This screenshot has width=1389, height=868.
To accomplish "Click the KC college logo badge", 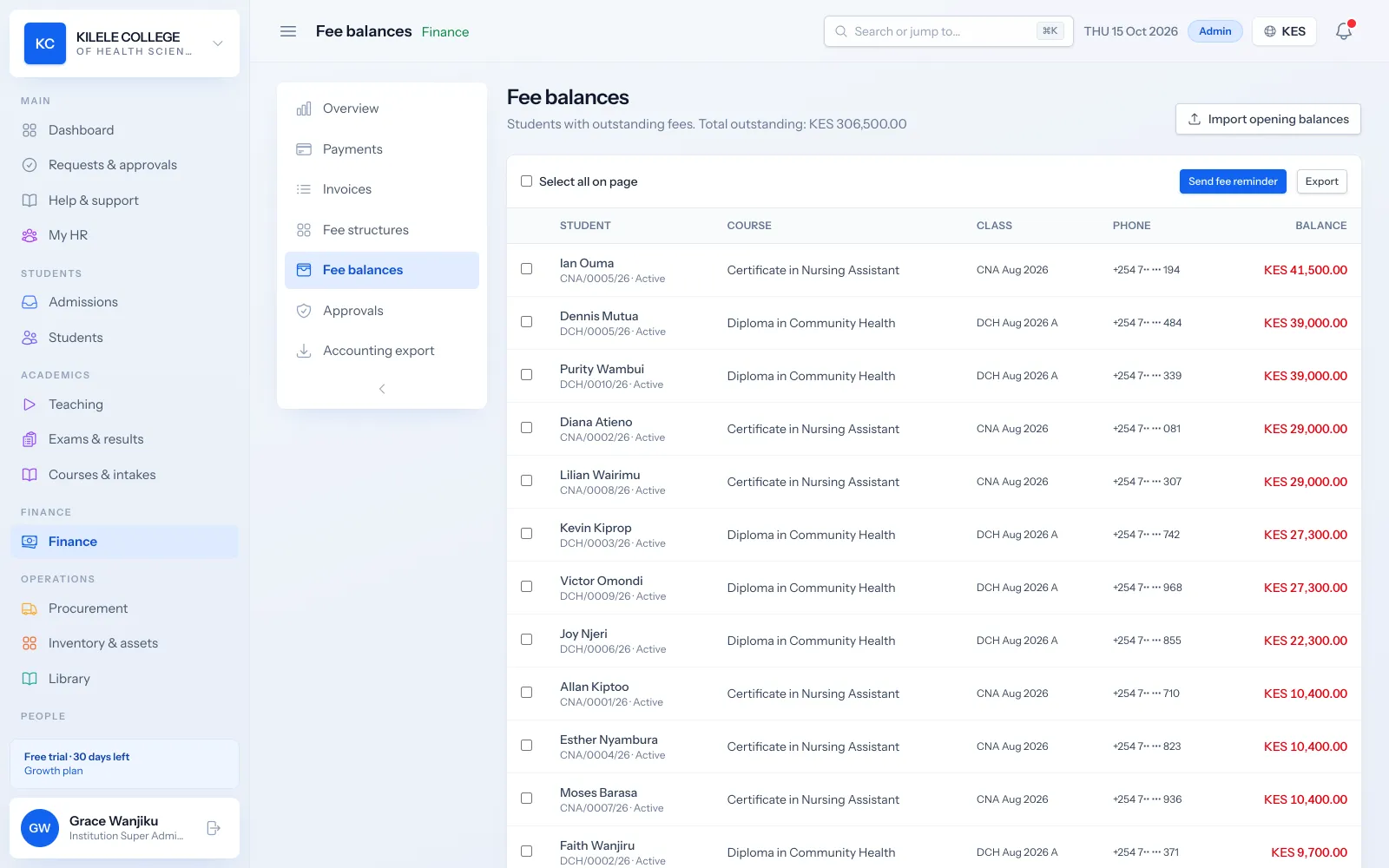I will point(45,43).
